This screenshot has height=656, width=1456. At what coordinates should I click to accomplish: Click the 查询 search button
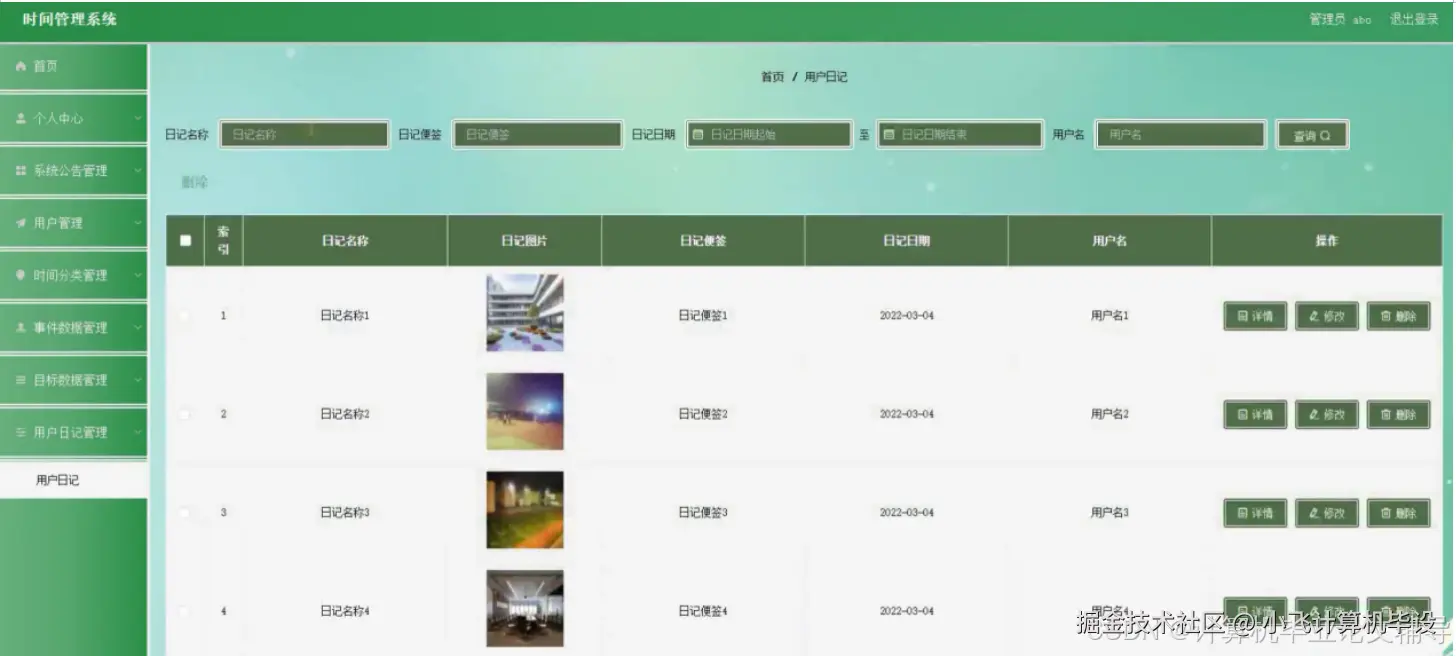[1312, 136]
